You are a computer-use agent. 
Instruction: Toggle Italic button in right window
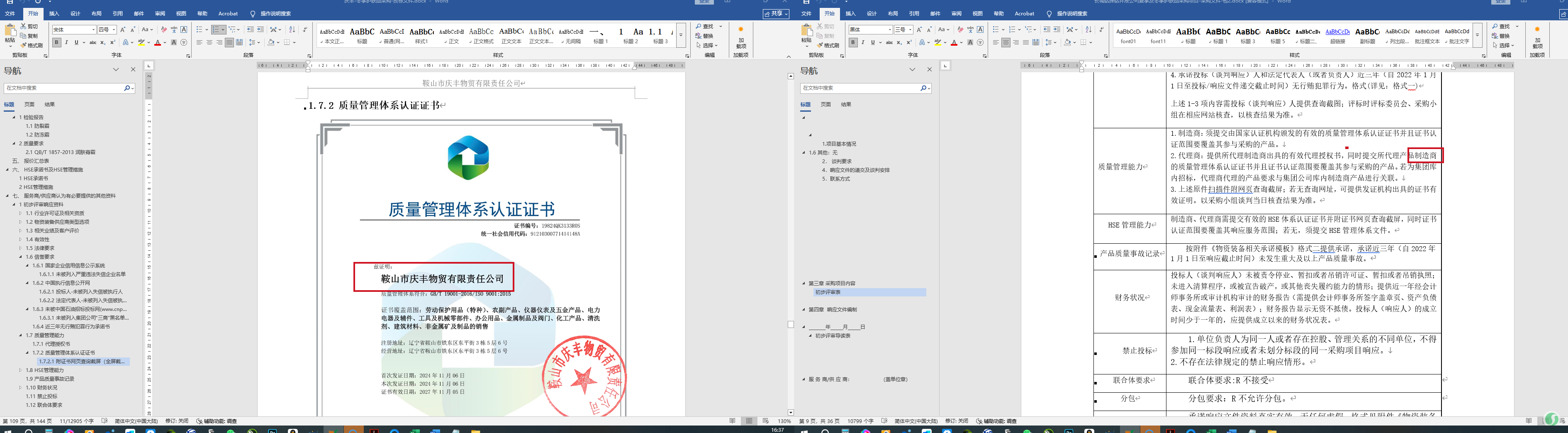(x=862, y=43)
